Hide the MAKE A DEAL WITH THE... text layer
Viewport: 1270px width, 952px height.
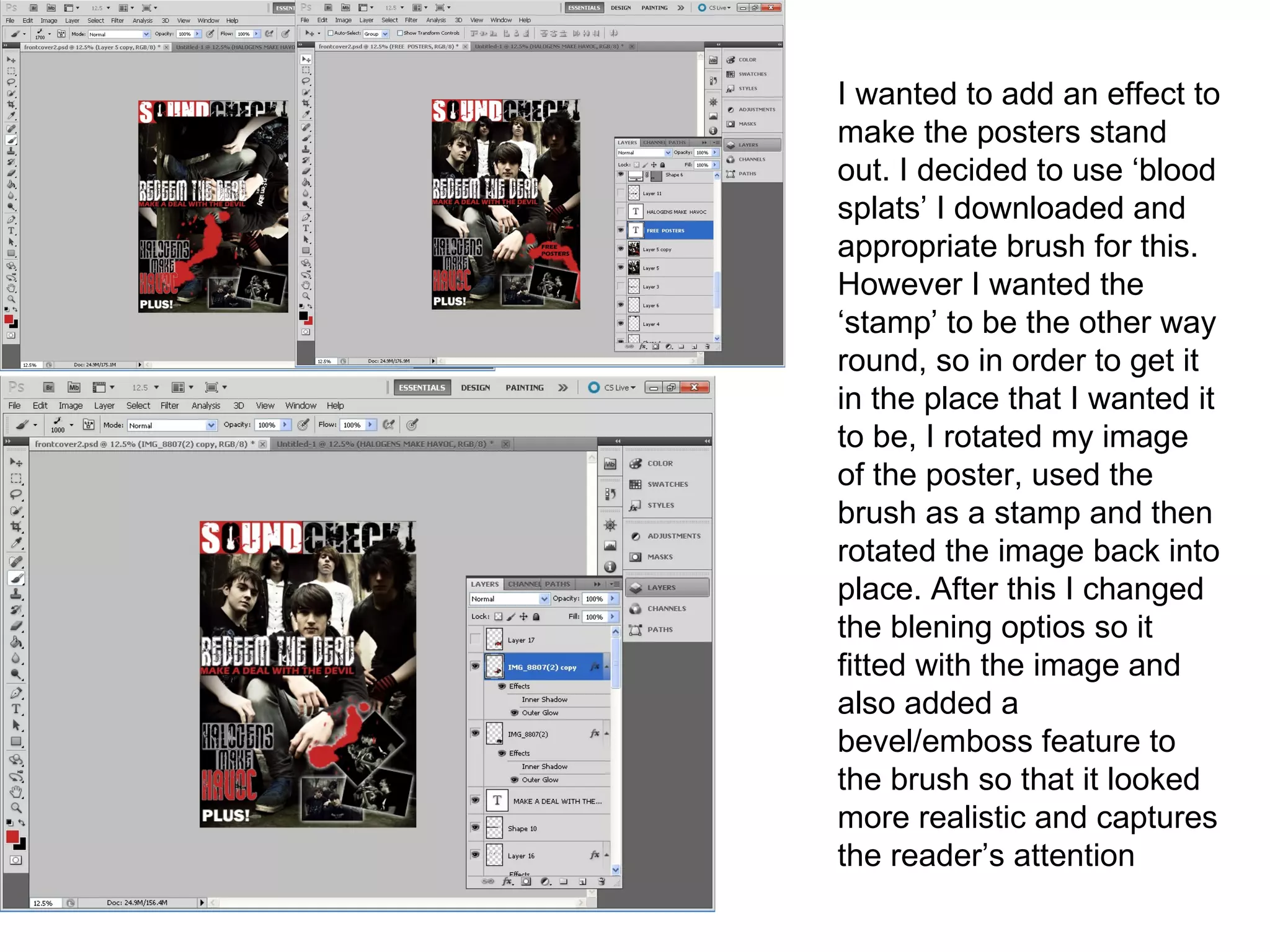475,800
